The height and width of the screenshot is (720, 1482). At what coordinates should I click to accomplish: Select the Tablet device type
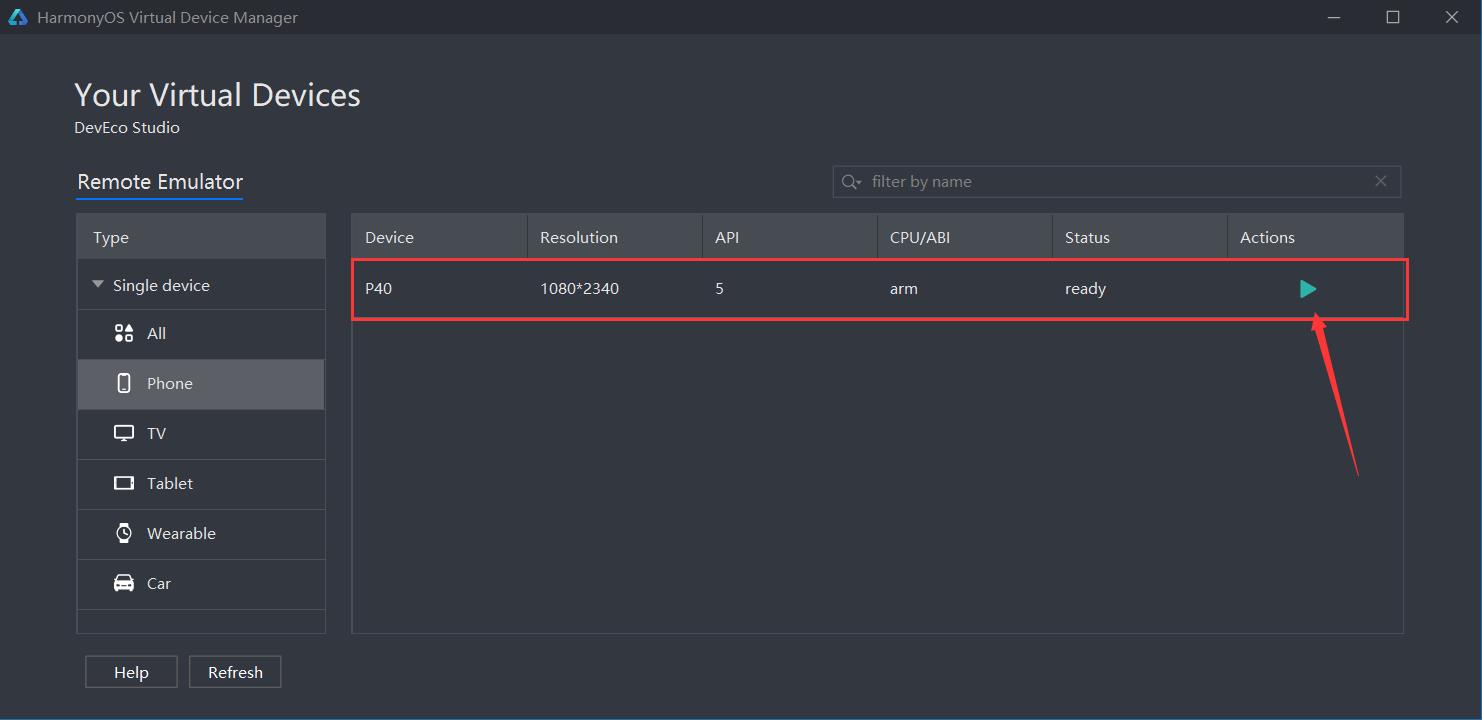(x=201, y=484)
